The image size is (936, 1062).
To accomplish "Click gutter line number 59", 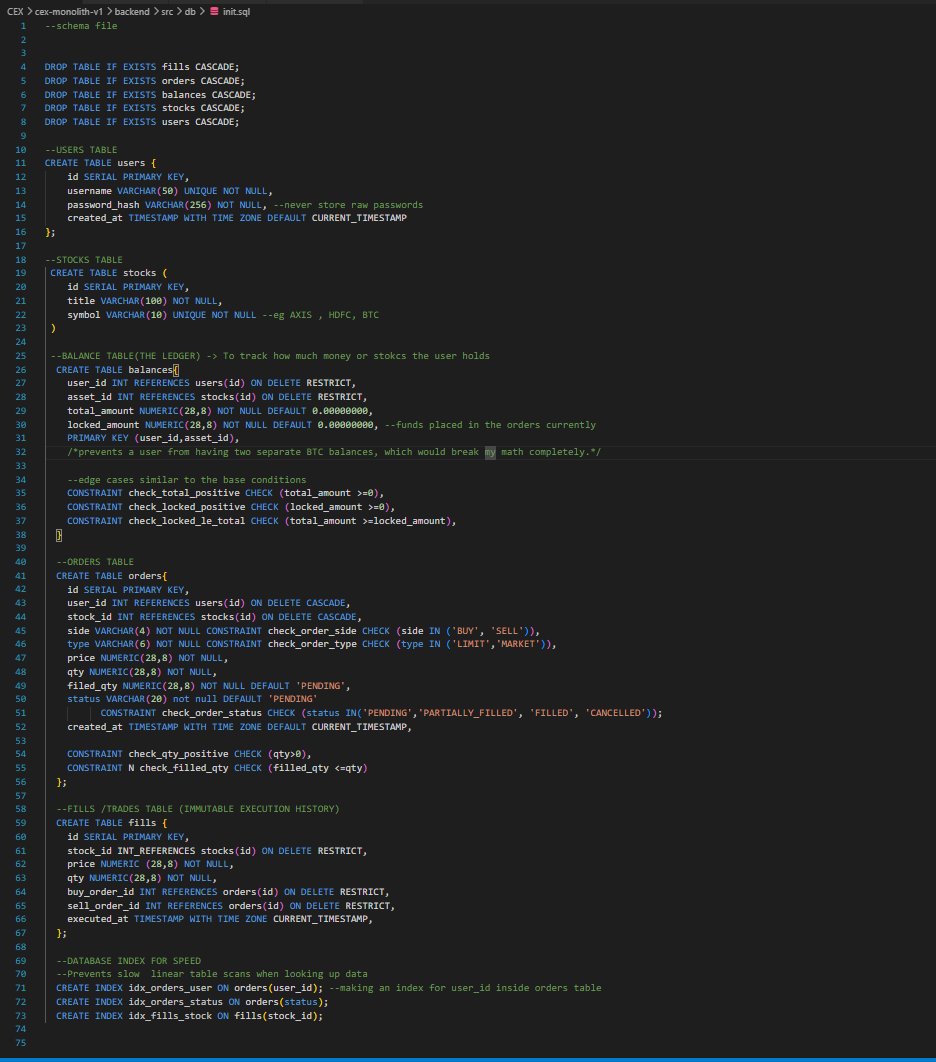I will (x=20, y=823).
